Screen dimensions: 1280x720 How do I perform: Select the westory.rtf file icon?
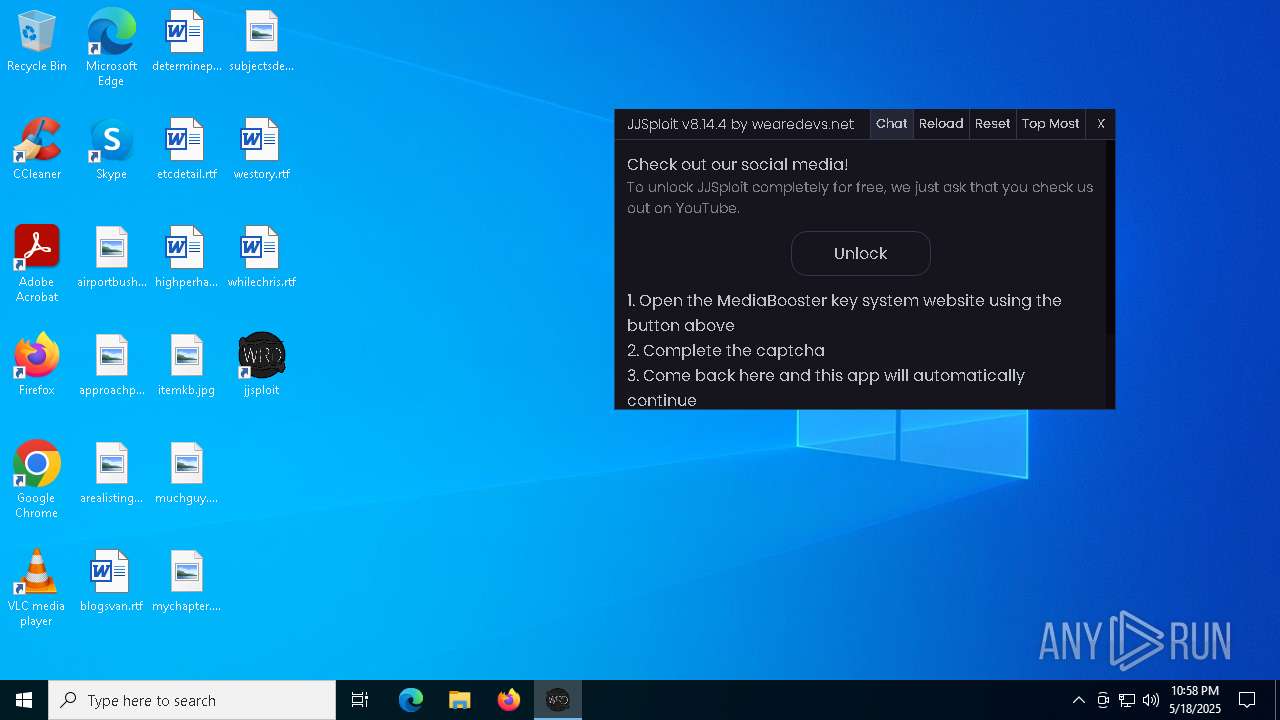coord(261,150)
